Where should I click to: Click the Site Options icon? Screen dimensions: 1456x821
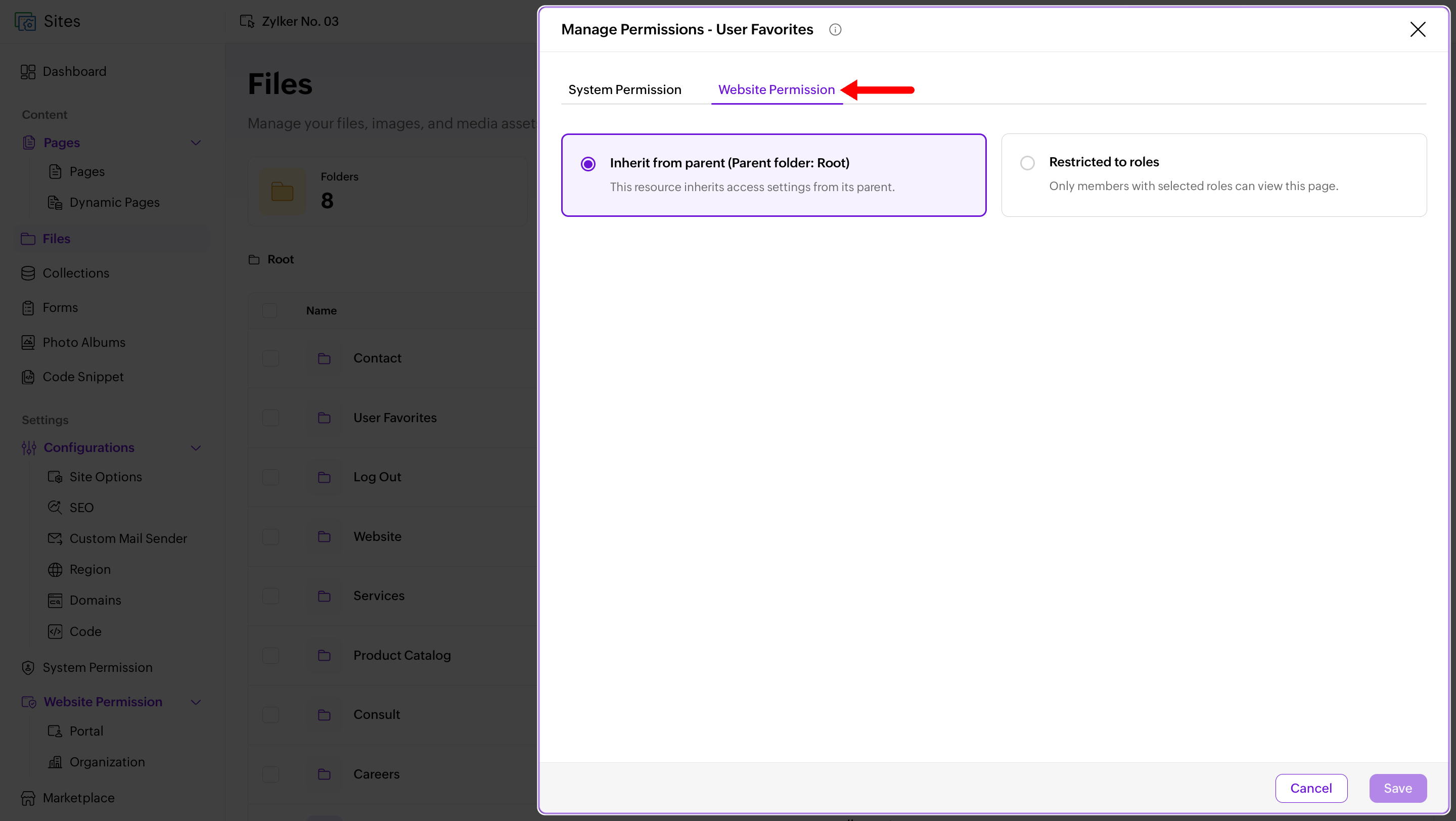[55, 477]
